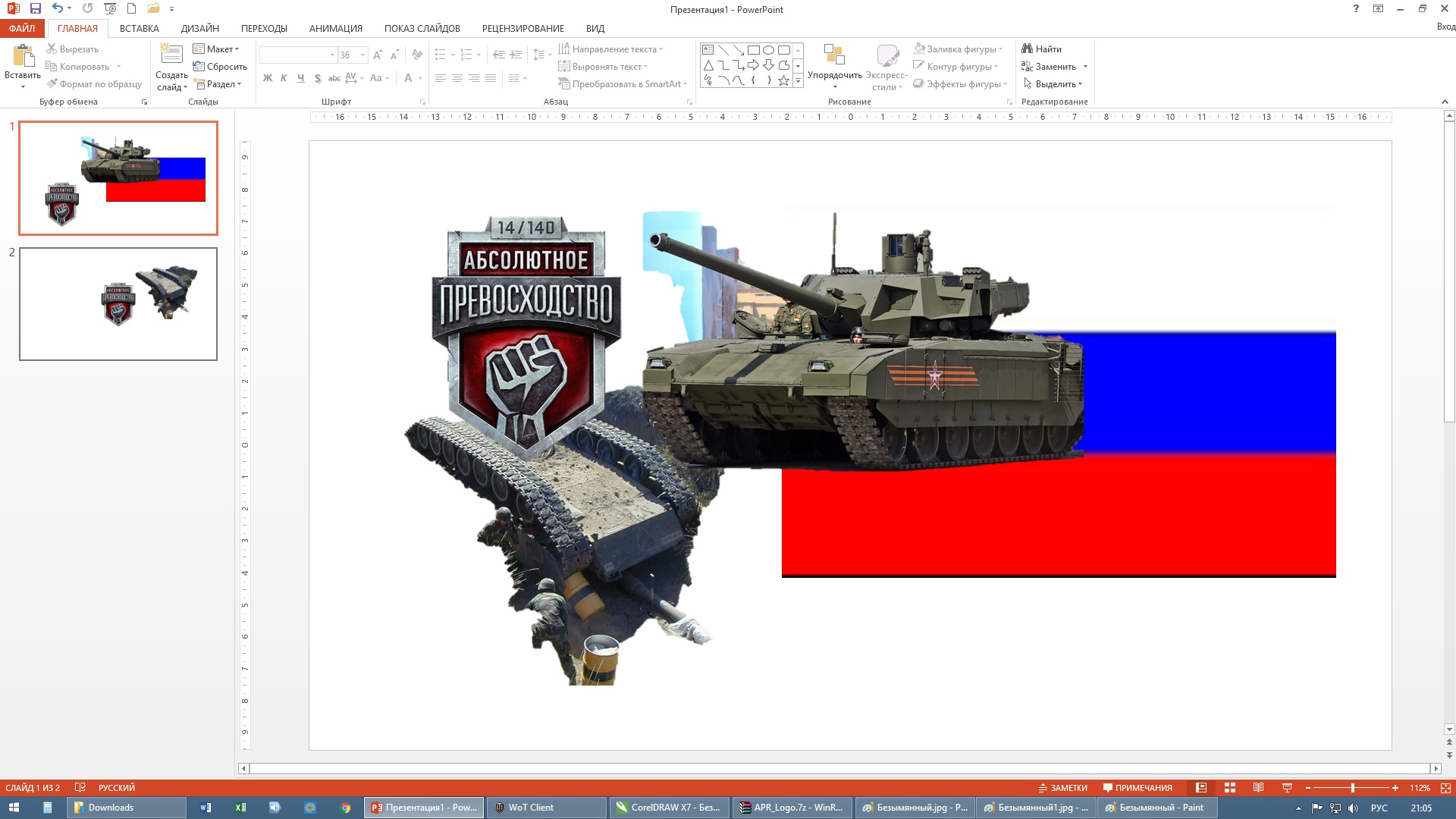
Task: Open the Раздел section dropdown
Action: 218,84
